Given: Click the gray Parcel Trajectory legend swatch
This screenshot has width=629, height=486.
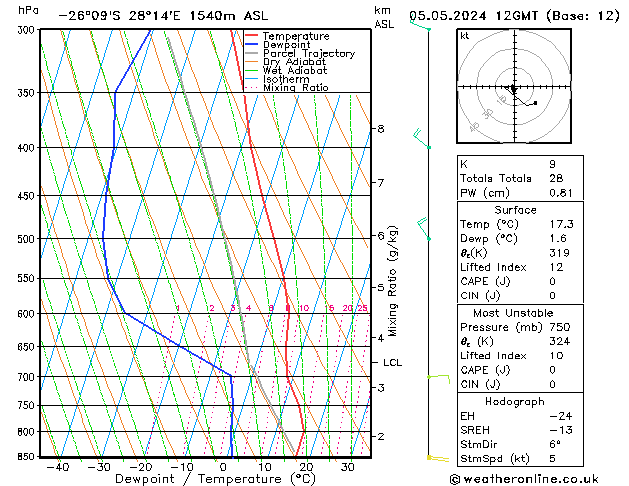Looking at the screenshot, I should [252, 53].
